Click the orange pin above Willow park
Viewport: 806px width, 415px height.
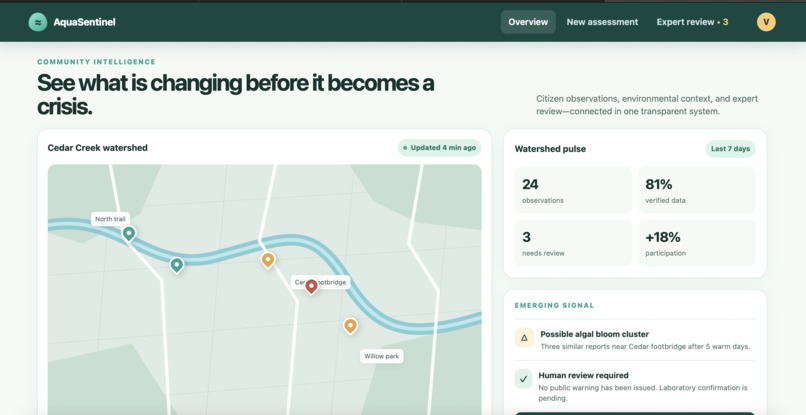pos(350,326)
